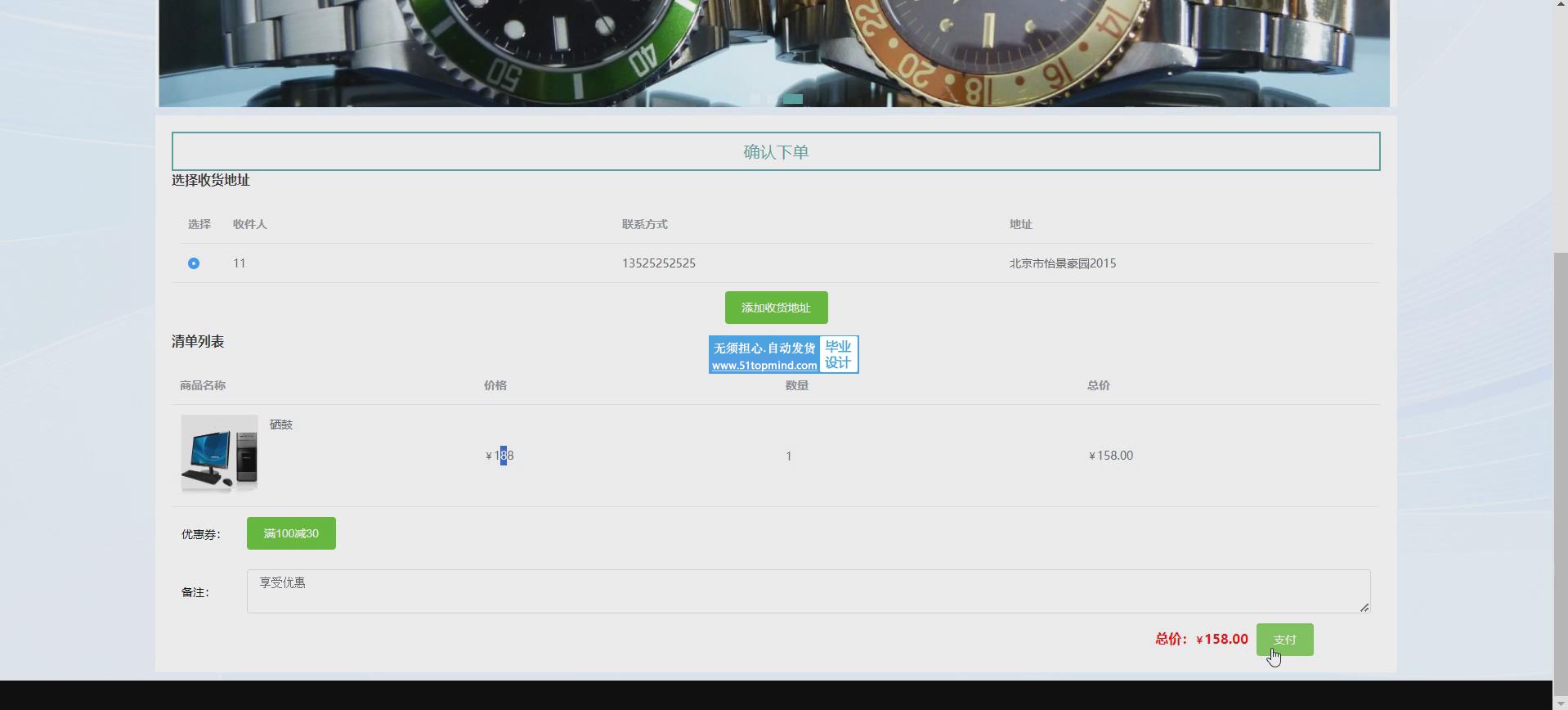Select the teal active carousel indicator

(x=793, y=99)
